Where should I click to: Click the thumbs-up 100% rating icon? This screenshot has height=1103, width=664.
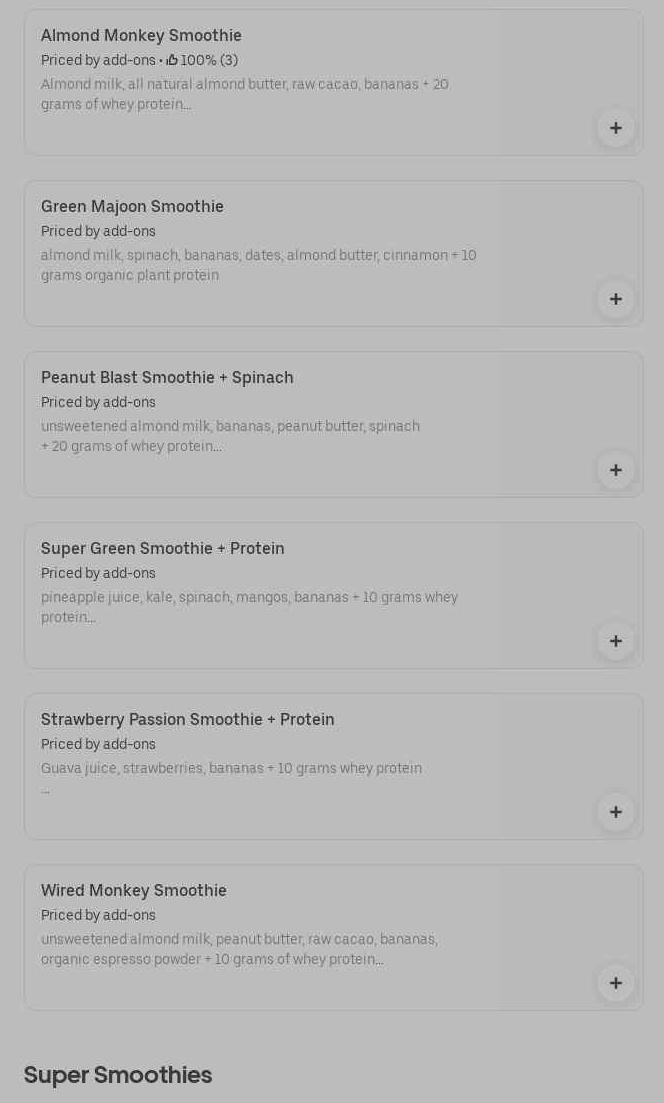pos(172,61)
